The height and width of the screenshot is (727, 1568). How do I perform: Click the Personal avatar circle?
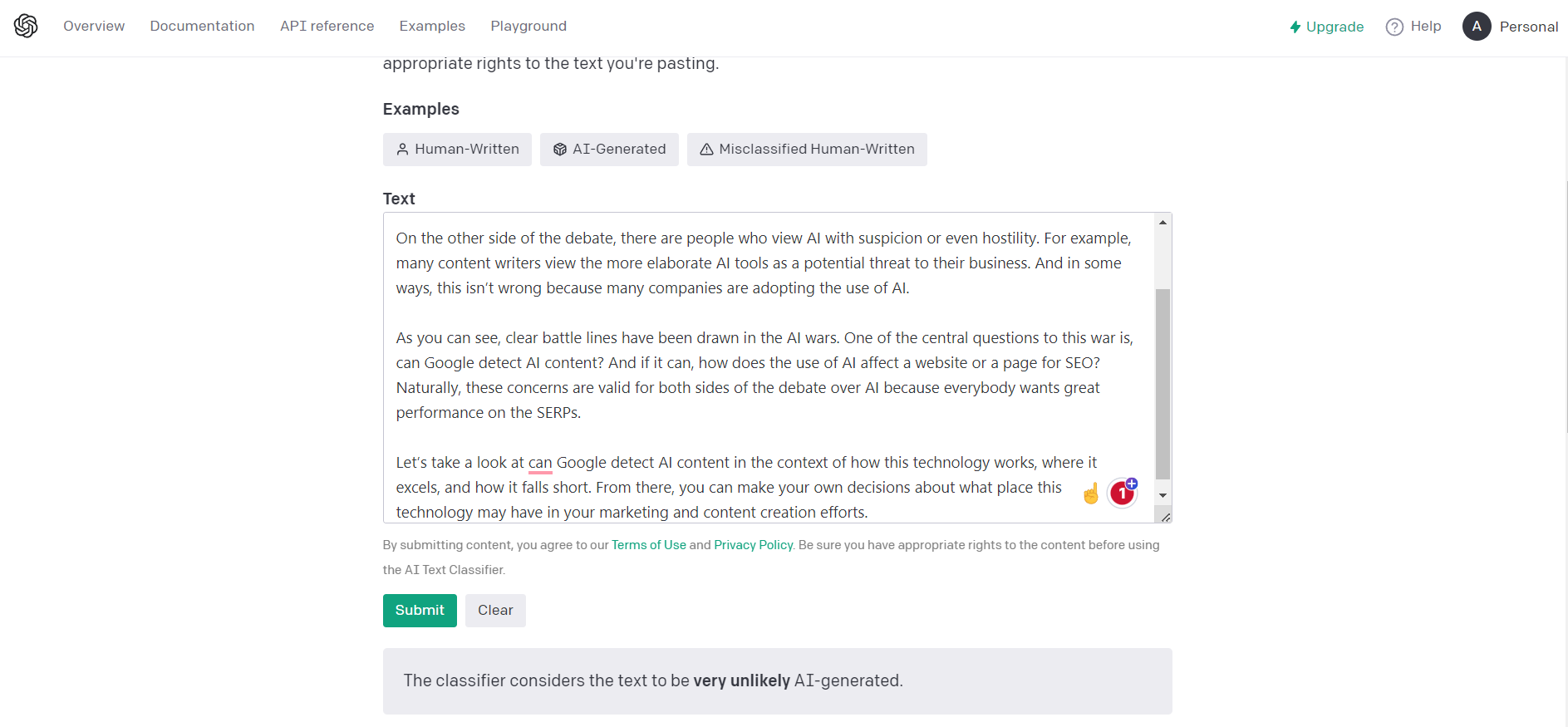click(x=1477, y=26)
